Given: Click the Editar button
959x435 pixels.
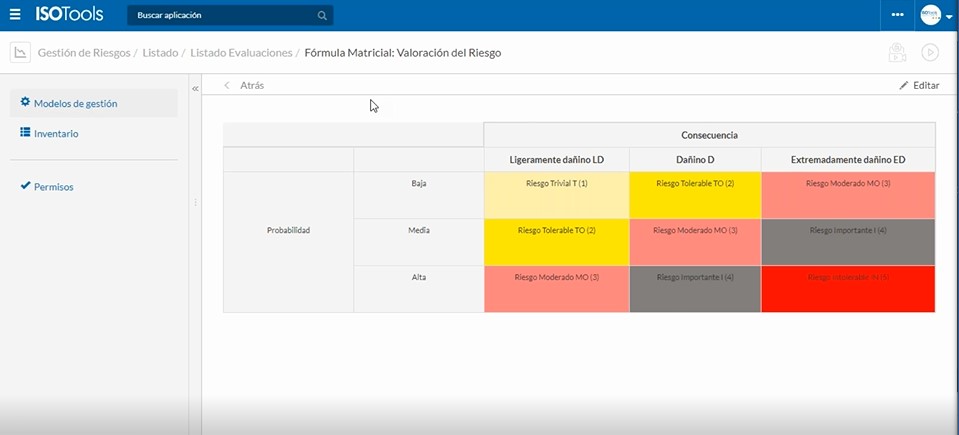Looking at the screenshot, I should [x=919, y=86].
